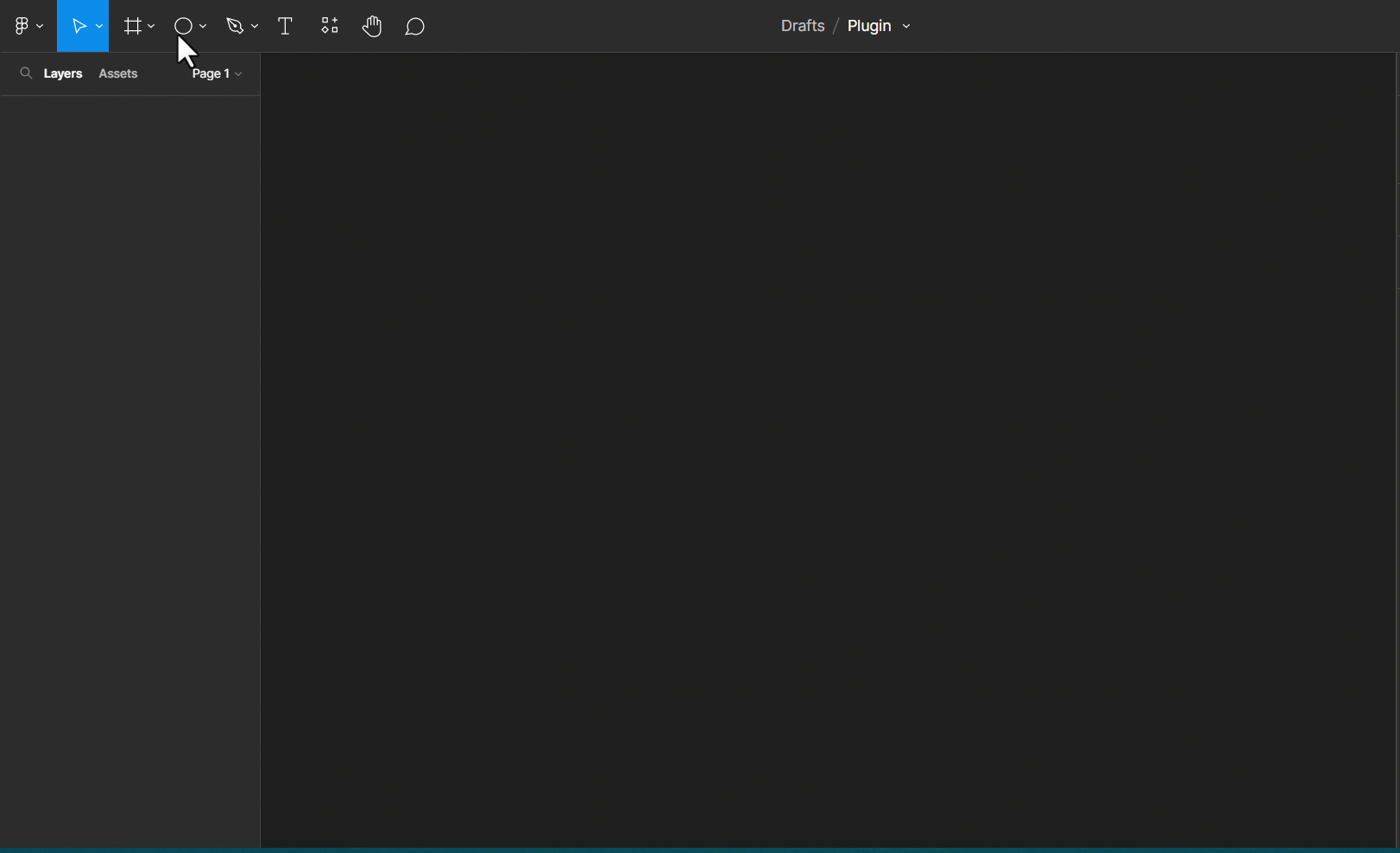Expand the shape tools dropdown
The image size is (1400, 853).
coord(203,25)
